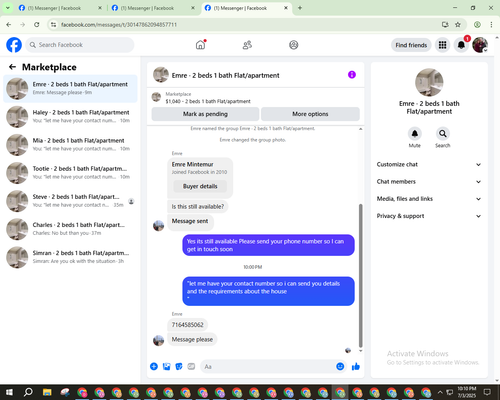
Task: Show hidden system tray icons
Action: 440,392
